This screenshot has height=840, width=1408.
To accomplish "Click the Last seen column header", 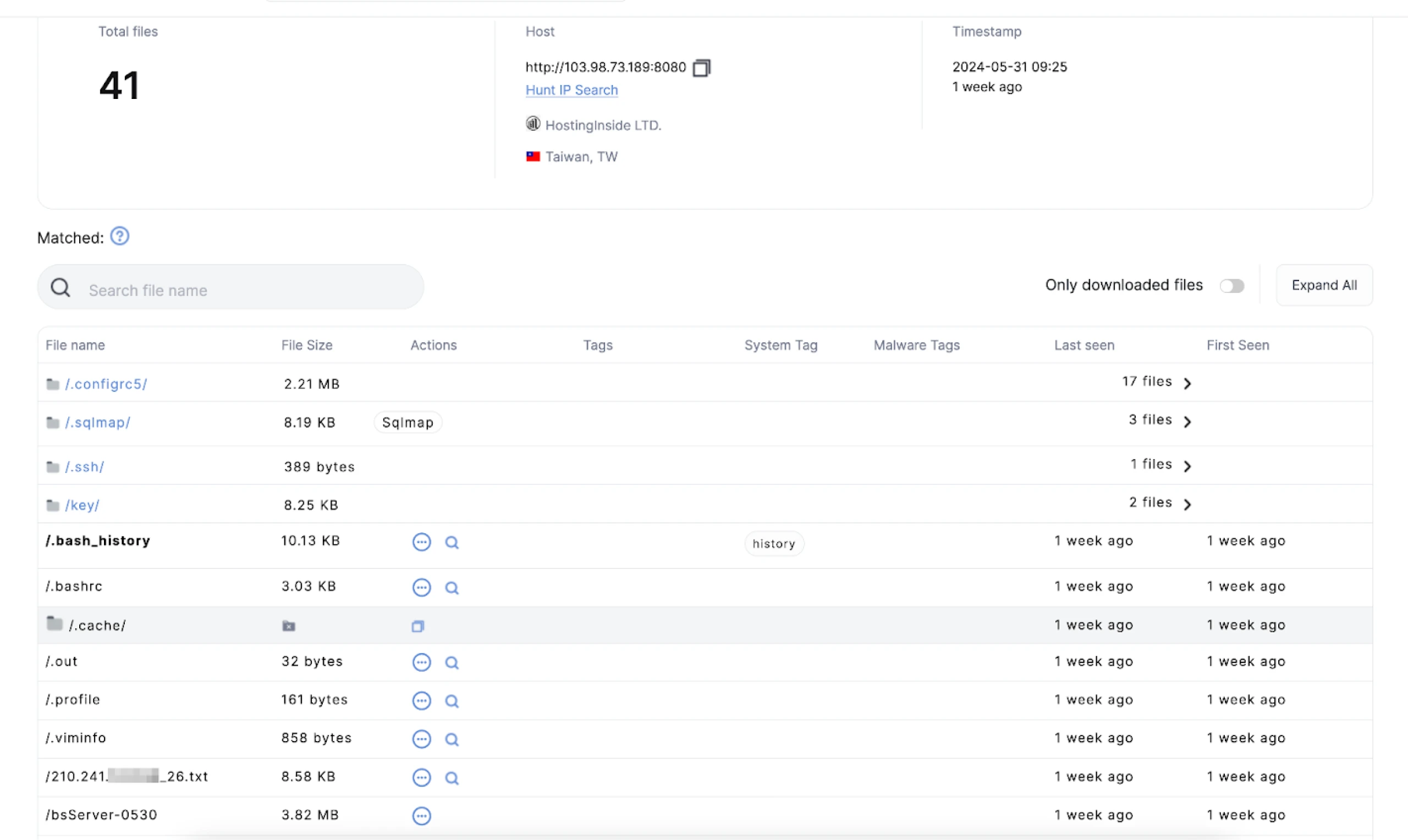I will tap(1083, 345).
